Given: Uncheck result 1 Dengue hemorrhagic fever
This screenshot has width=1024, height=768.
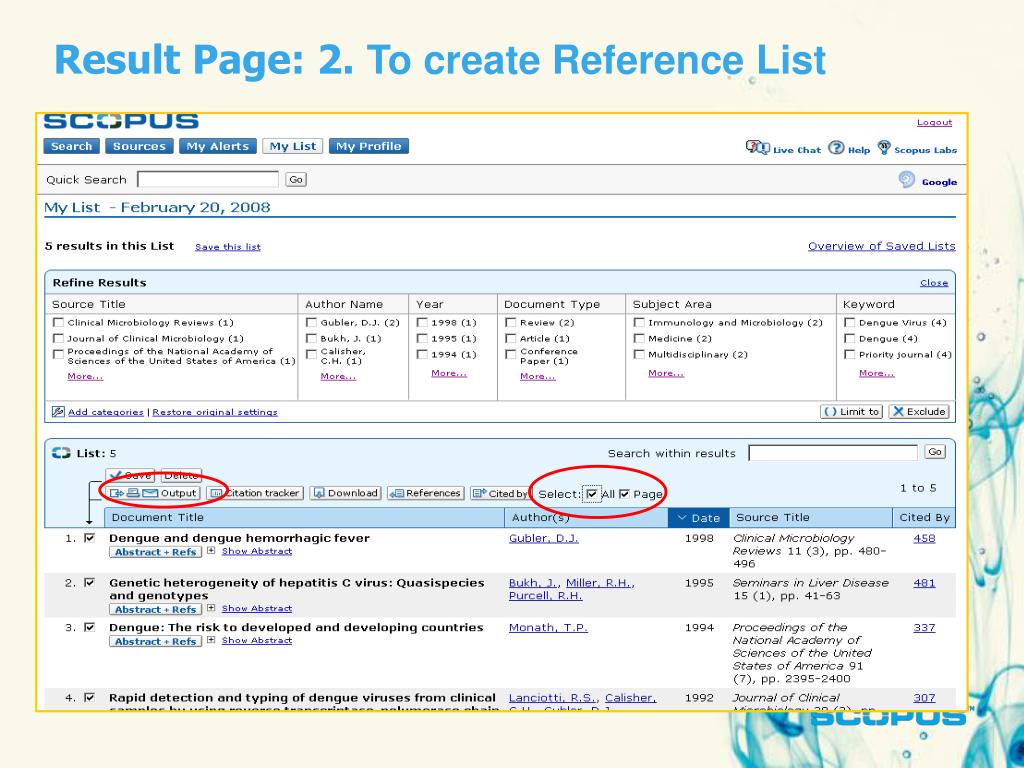Looking at the screenshot, I should point(89,537).
